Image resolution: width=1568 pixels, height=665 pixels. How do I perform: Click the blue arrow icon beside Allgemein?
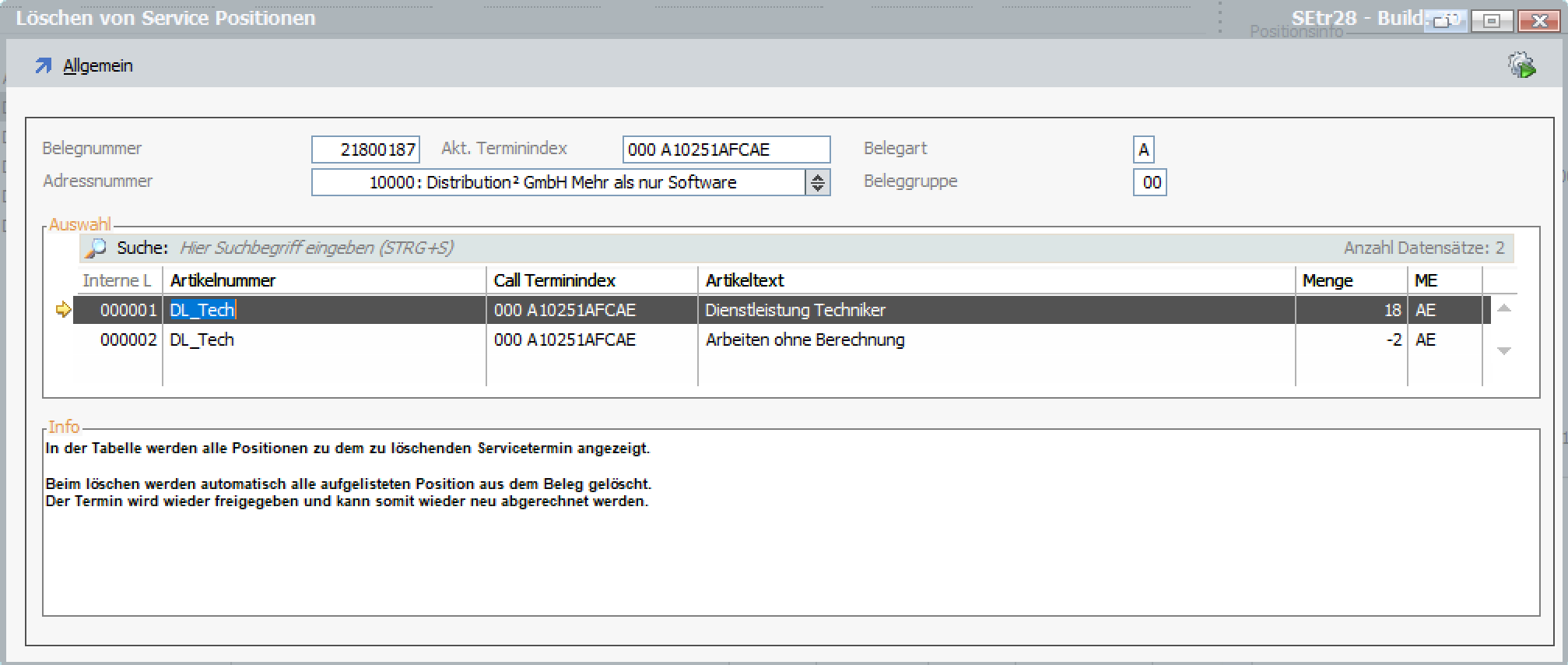43,66
